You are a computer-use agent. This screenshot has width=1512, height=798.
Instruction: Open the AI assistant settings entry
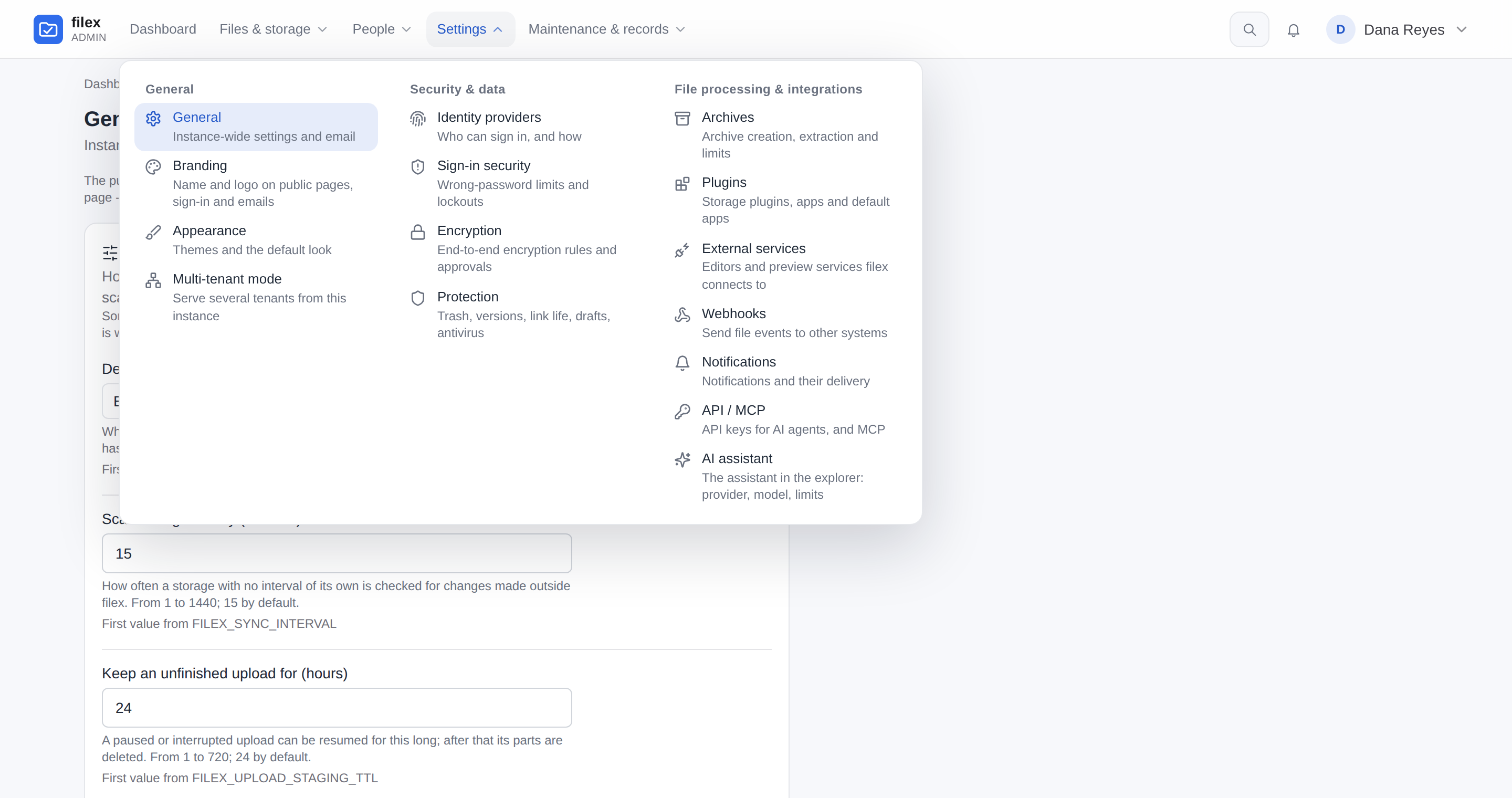785,477
